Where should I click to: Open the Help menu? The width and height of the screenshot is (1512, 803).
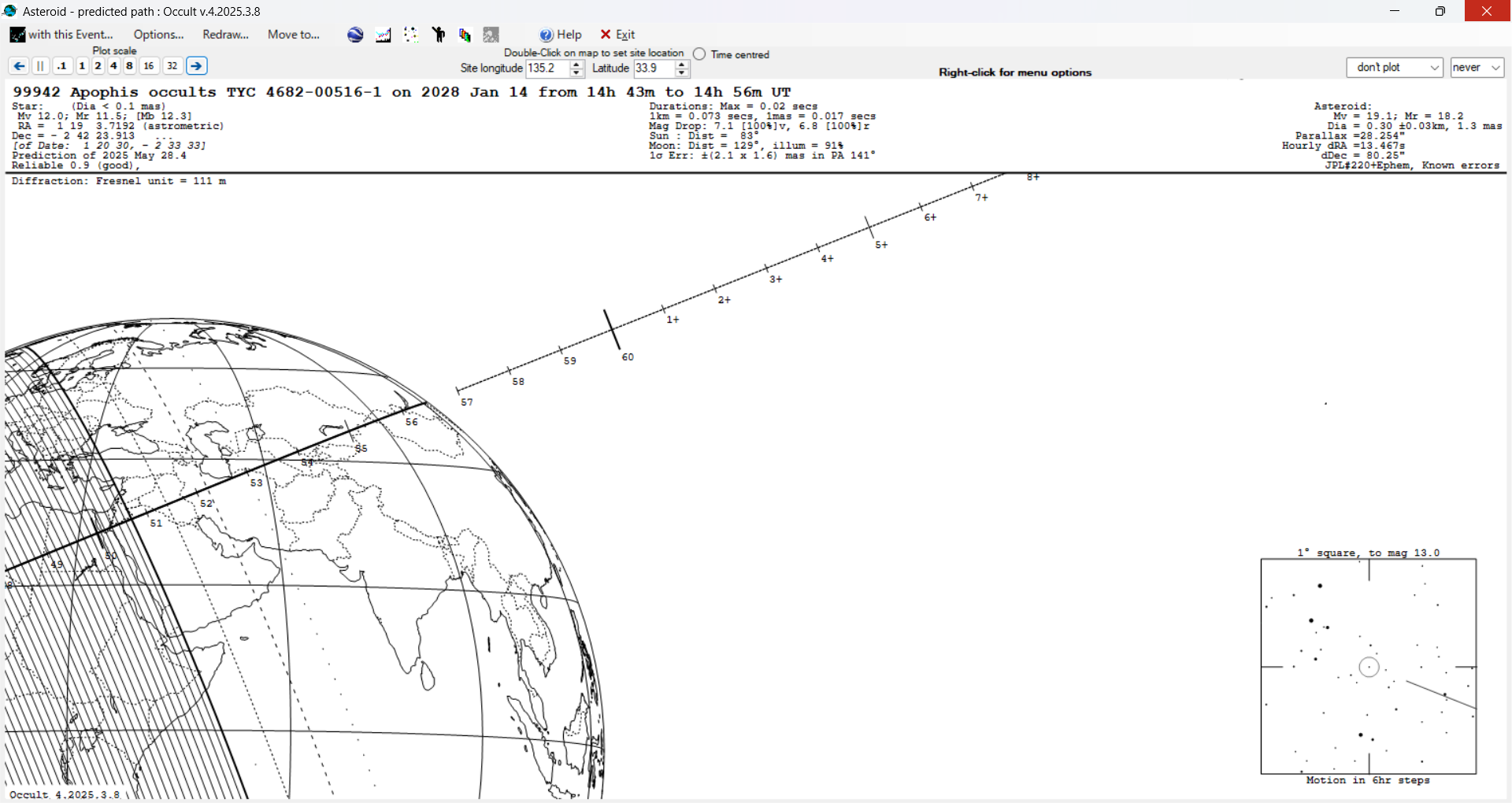coord(561,35)
